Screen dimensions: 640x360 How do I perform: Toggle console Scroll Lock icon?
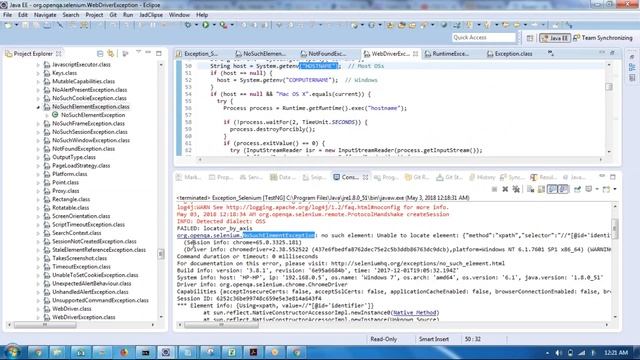pos(541,189)
